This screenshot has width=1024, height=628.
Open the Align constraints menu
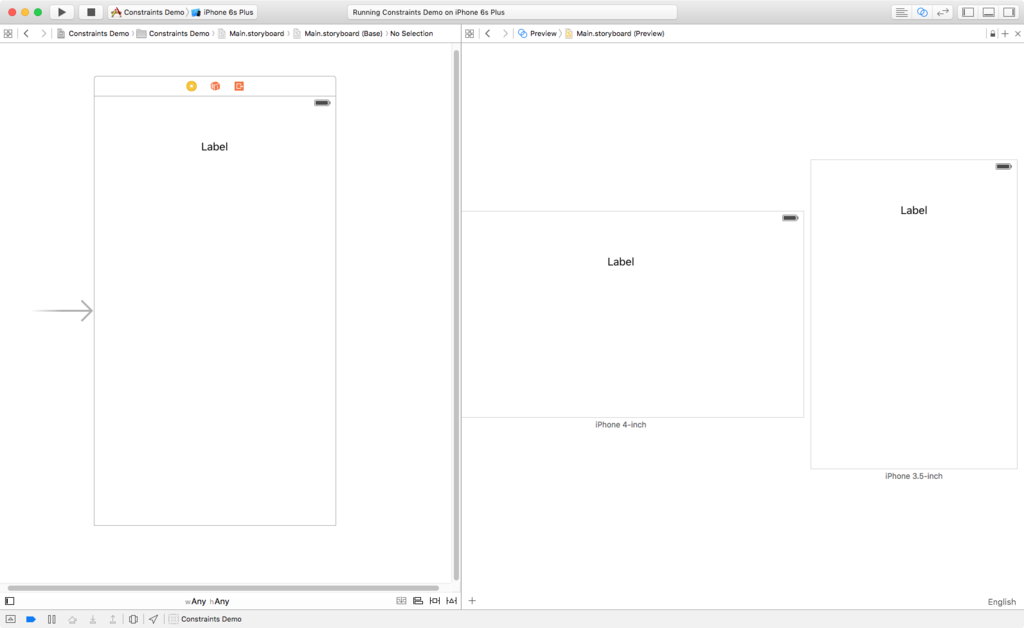pyautogui.click(x=418, y=601)
